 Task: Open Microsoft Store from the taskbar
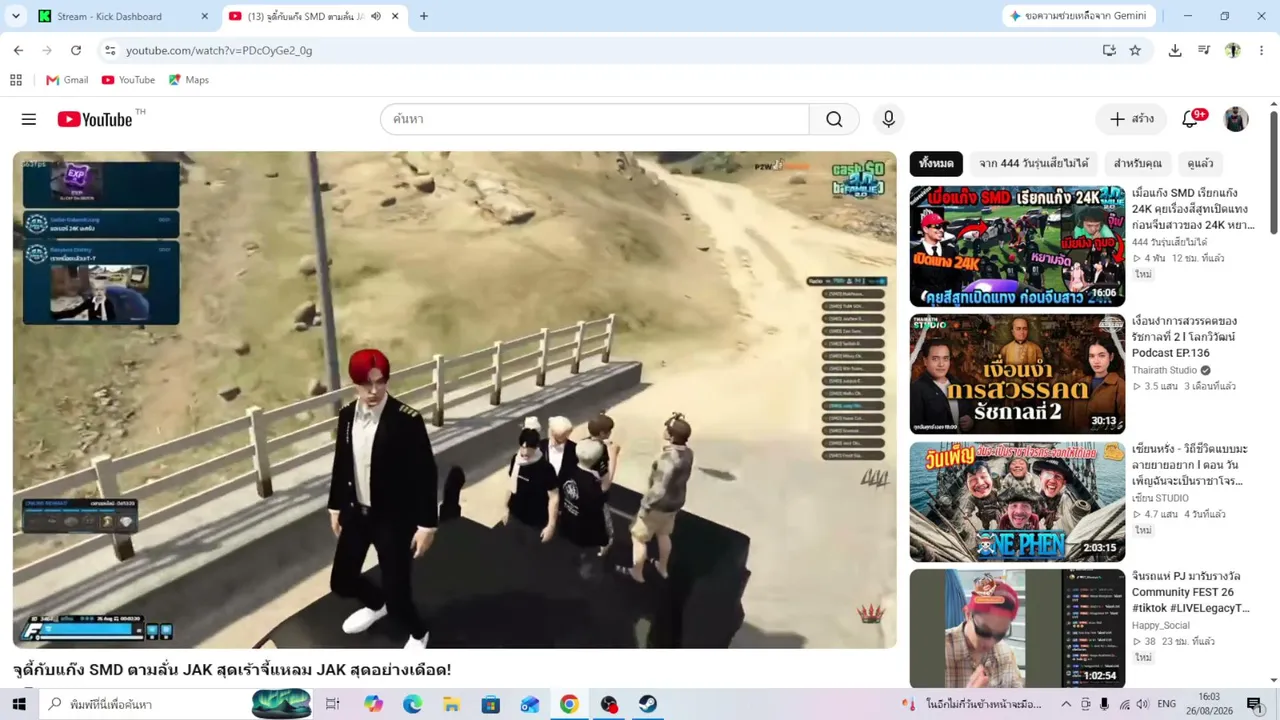coord(490,704)
